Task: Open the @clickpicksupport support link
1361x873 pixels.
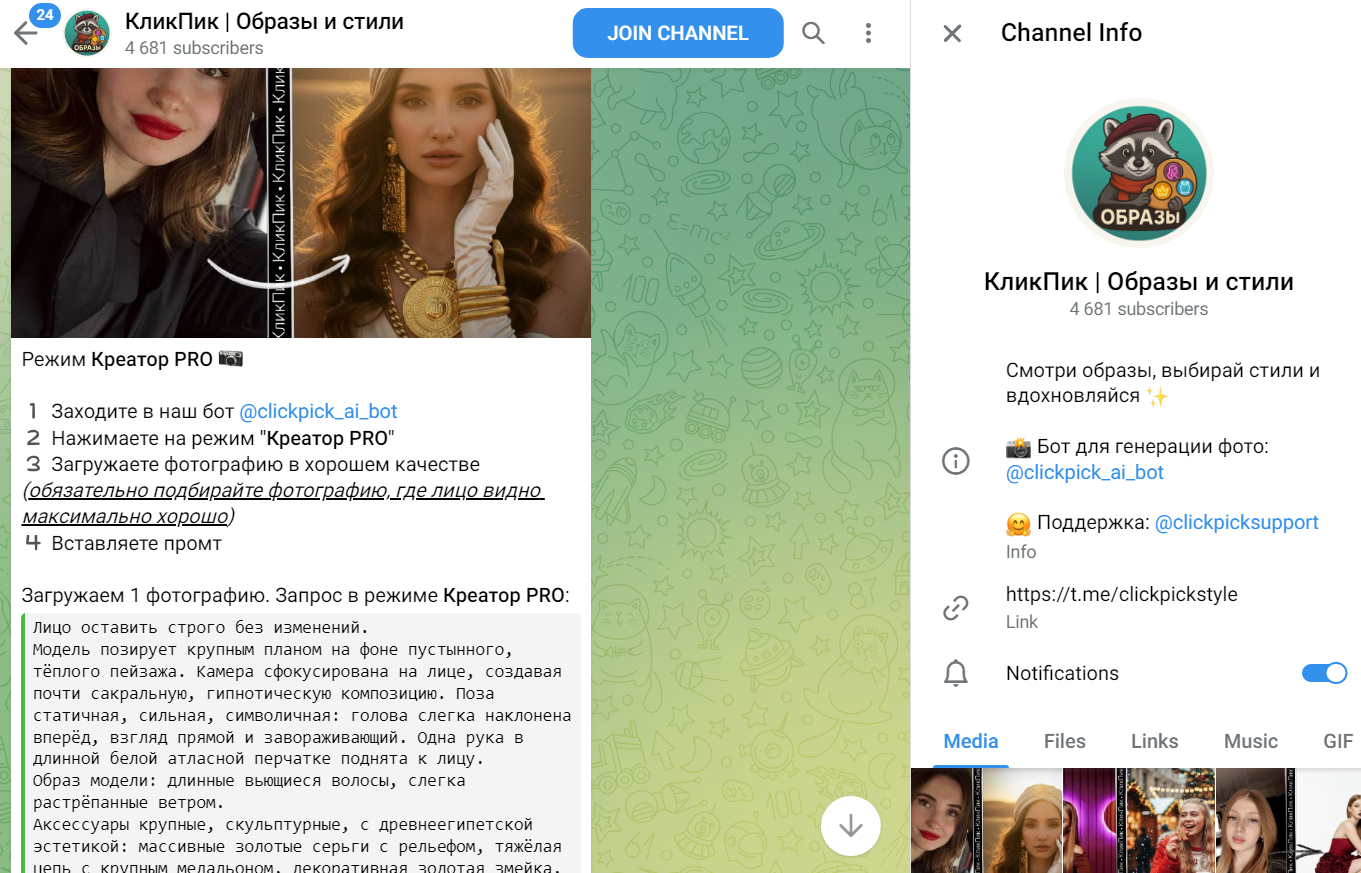Action: (x=1236, y=522)
